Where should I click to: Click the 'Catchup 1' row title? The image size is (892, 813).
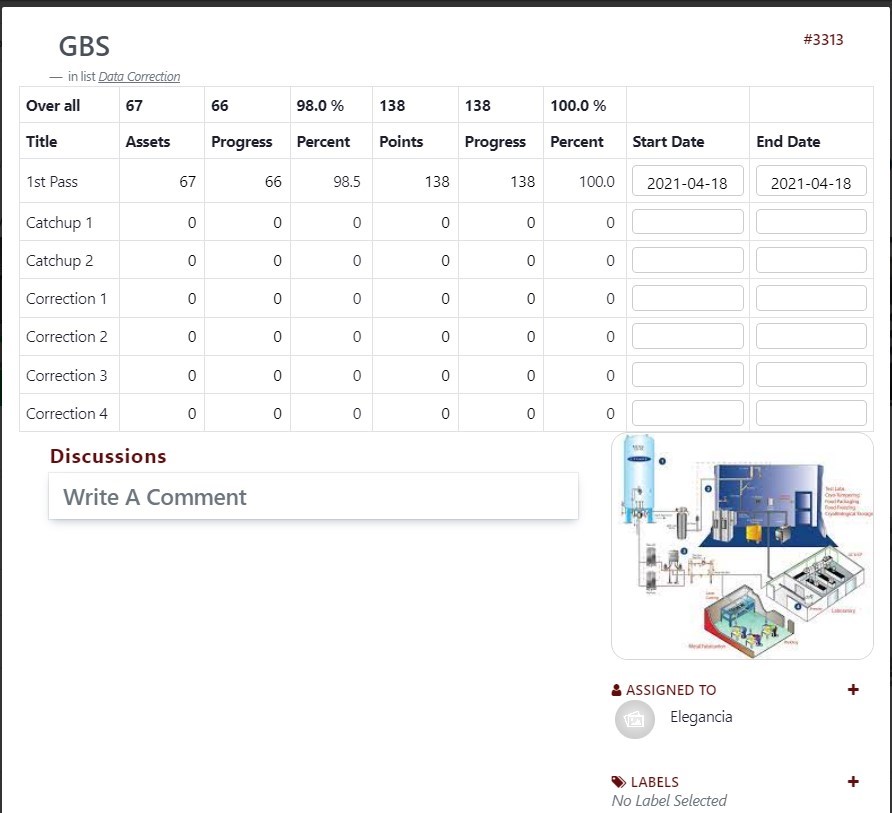(59, 222)
